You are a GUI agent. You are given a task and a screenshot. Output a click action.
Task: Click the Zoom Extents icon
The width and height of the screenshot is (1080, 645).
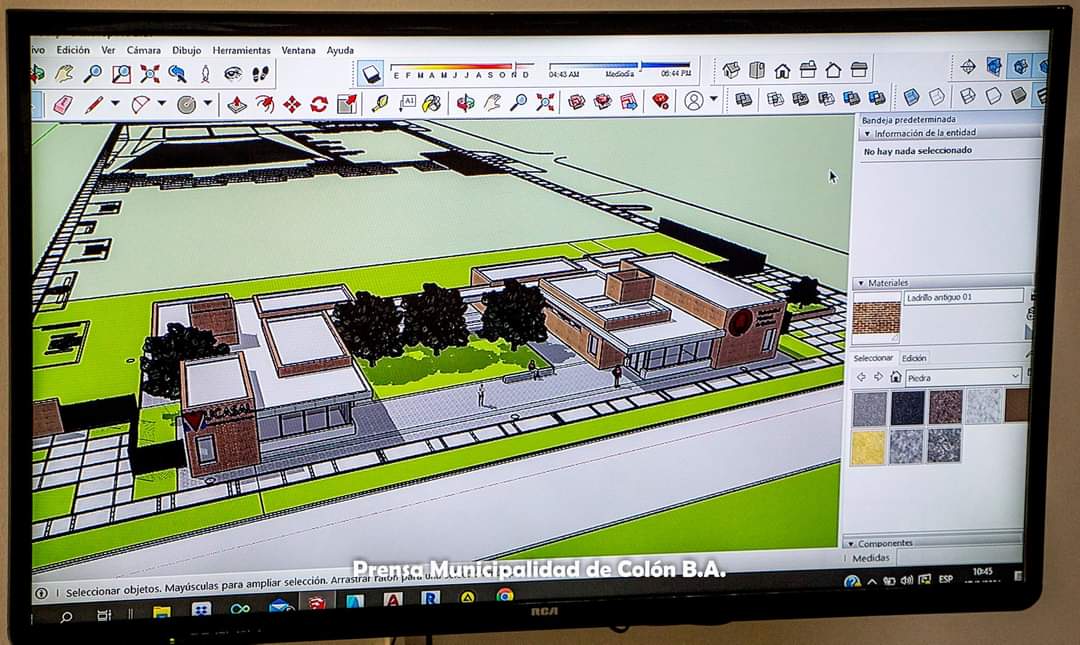tap(150, 74)
